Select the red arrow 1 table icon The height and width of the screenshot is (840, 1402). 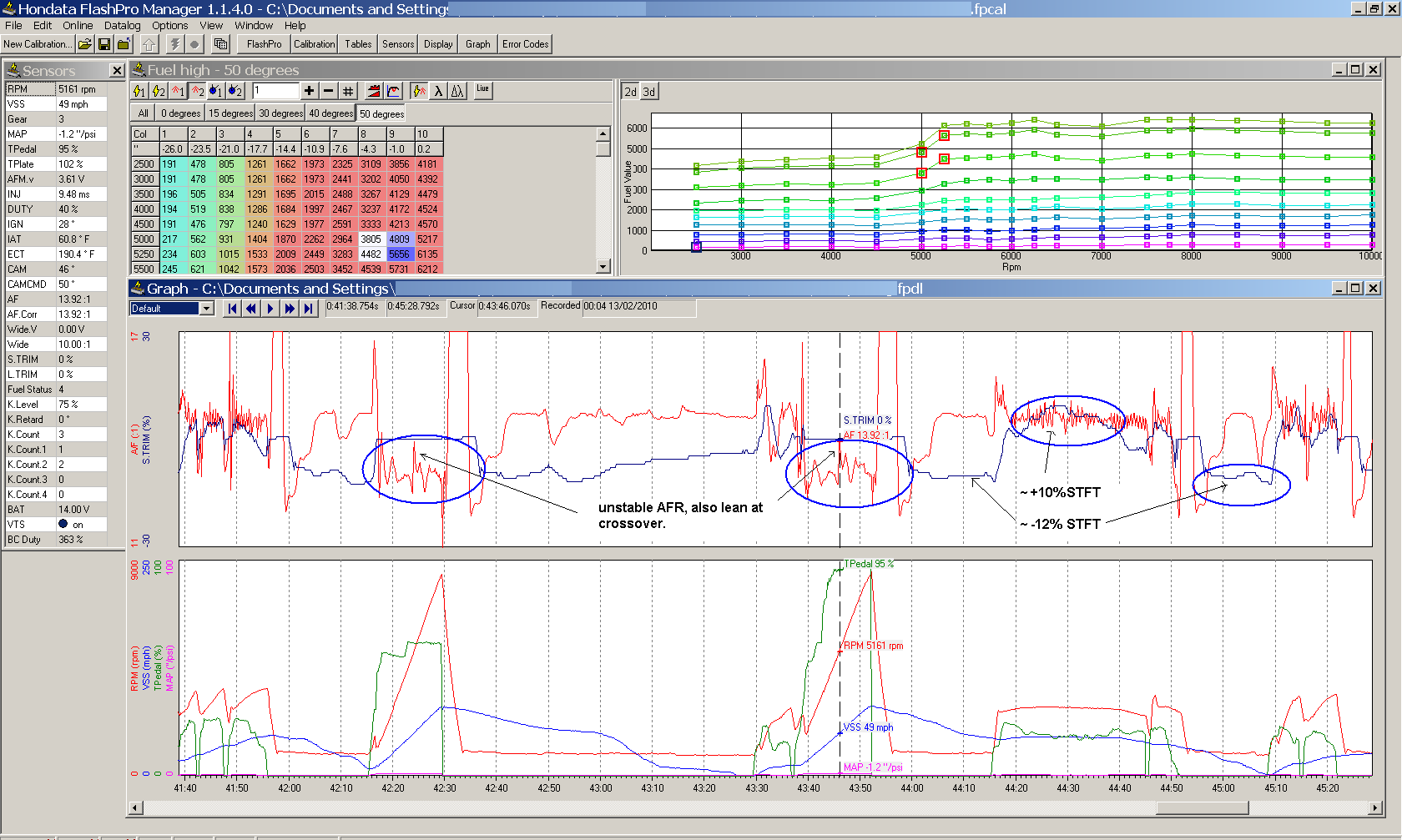178,91
